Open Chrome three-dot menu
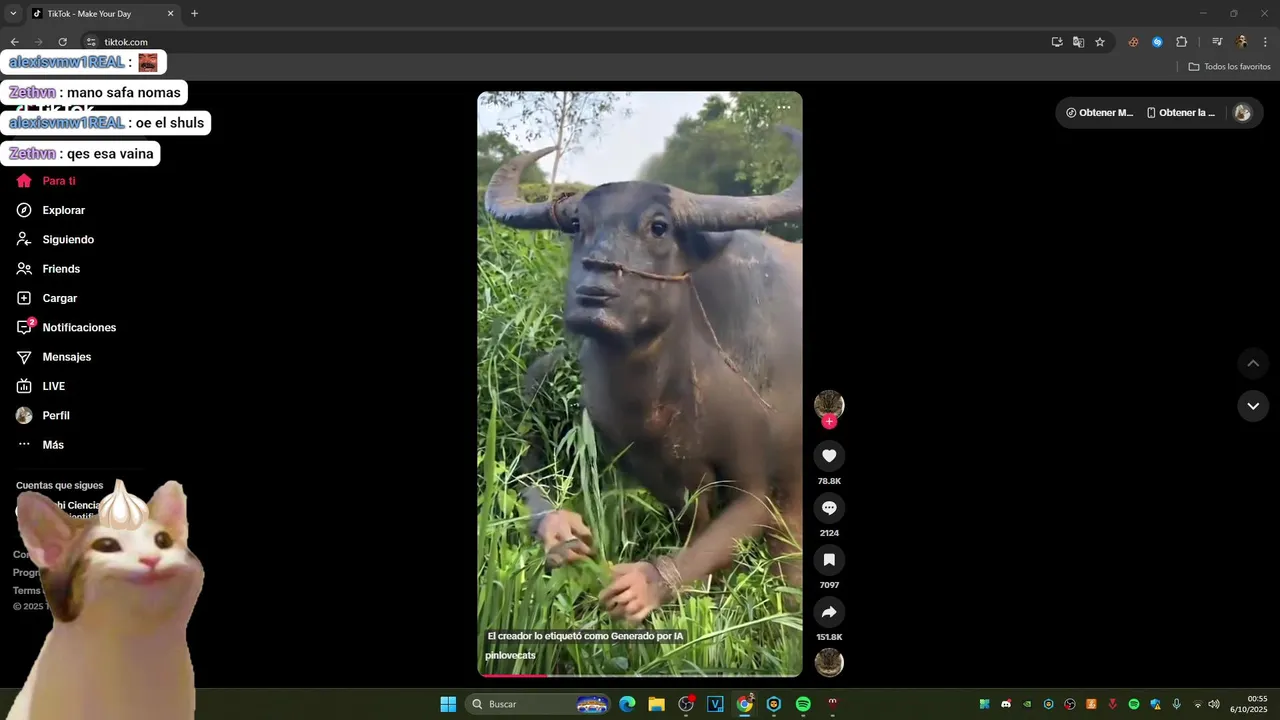This screenshot has height=720, width=1280. 1264,42
